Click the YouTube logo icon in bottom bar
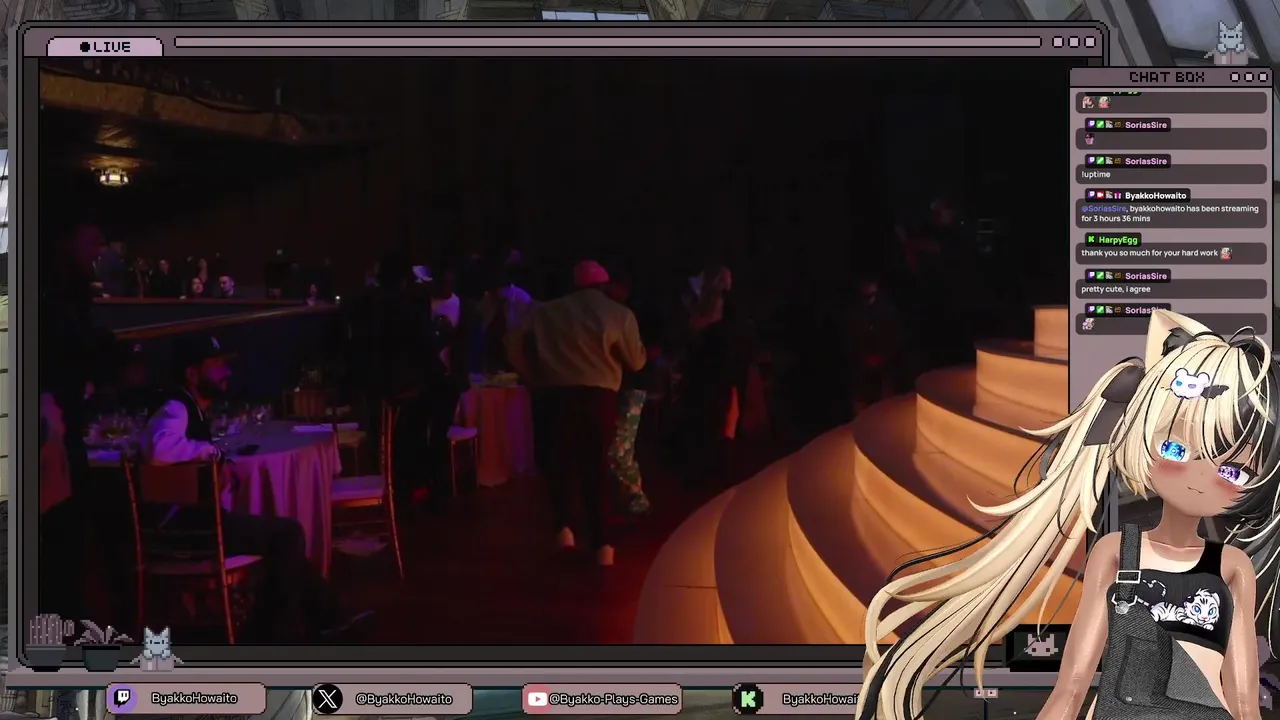This screenshot has width=1280, height=720. [537, 699]
